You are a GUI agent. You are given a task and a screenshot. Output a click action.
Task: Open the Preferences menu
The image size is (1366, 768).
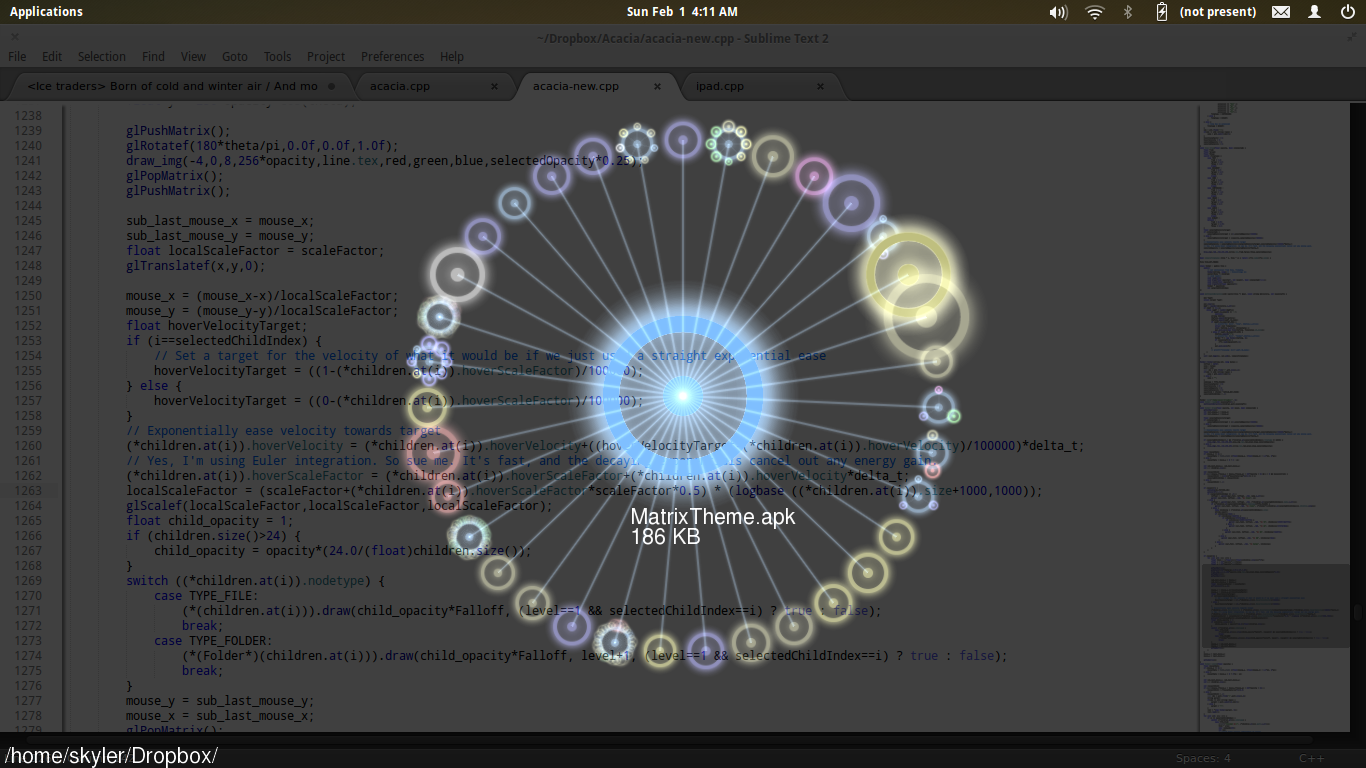pos(392,57)
